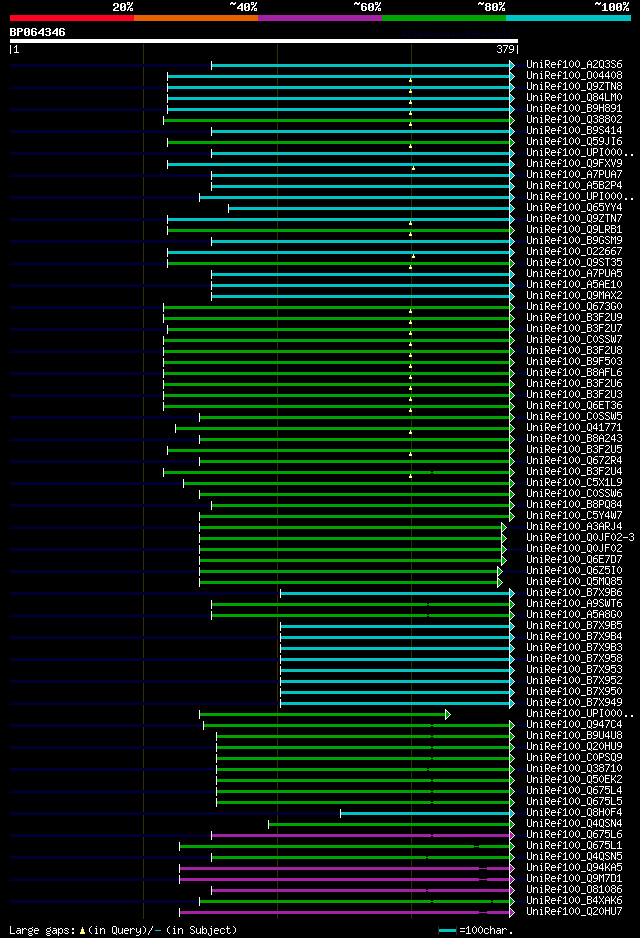Viewport: 640px width, 938px height.
Task: Select the UniRef100_Q20HU7 label
Action: point(574,912)
